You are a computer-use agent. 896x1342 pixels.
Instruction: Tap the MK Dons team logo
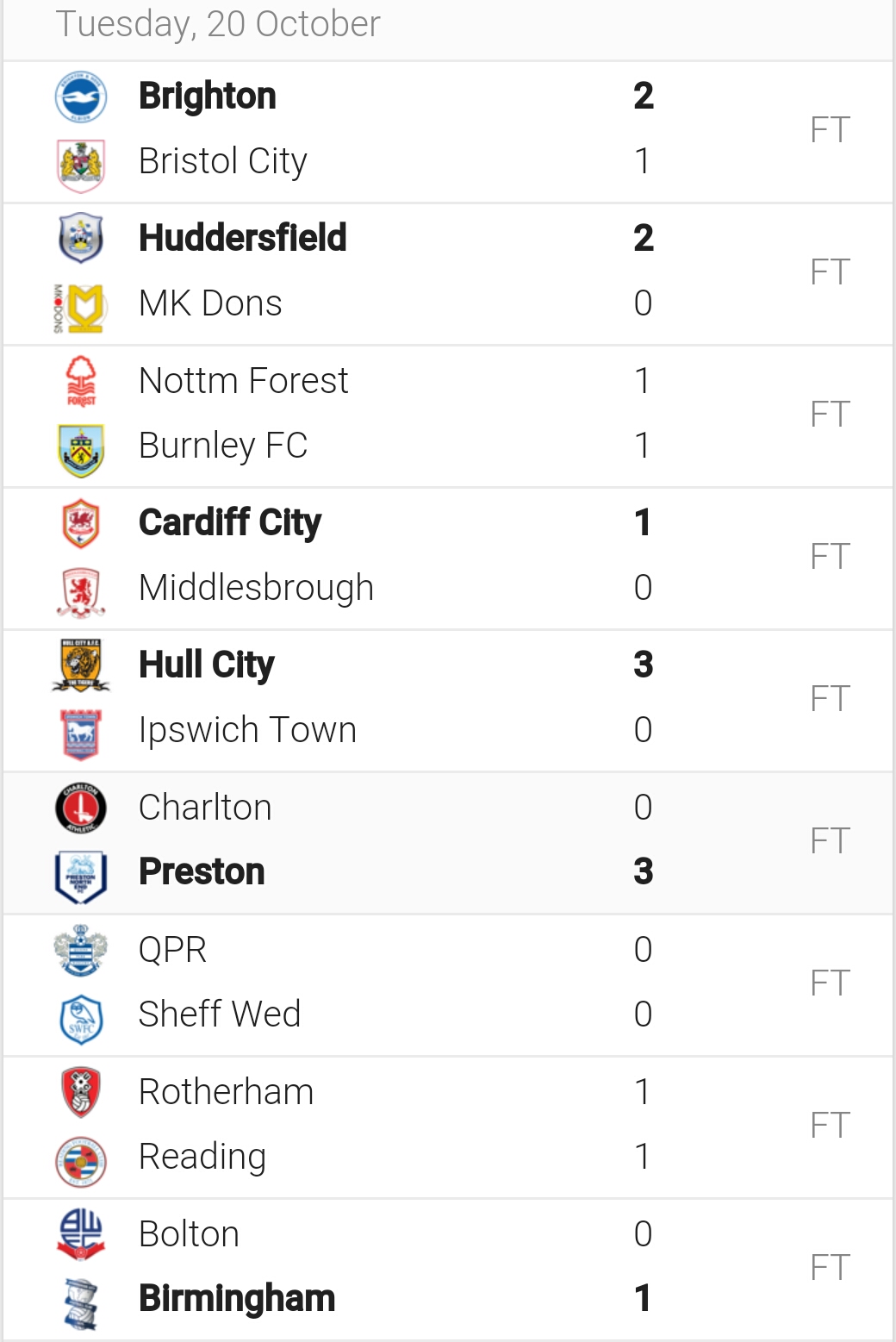click(81, 307)
